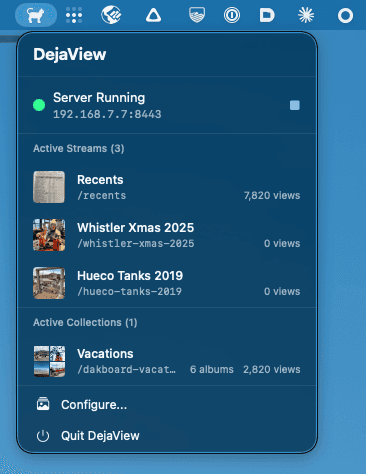The height and width of the screenshot is (474, 366).
Task: Click the /recents path text
Action: point(102,195)
